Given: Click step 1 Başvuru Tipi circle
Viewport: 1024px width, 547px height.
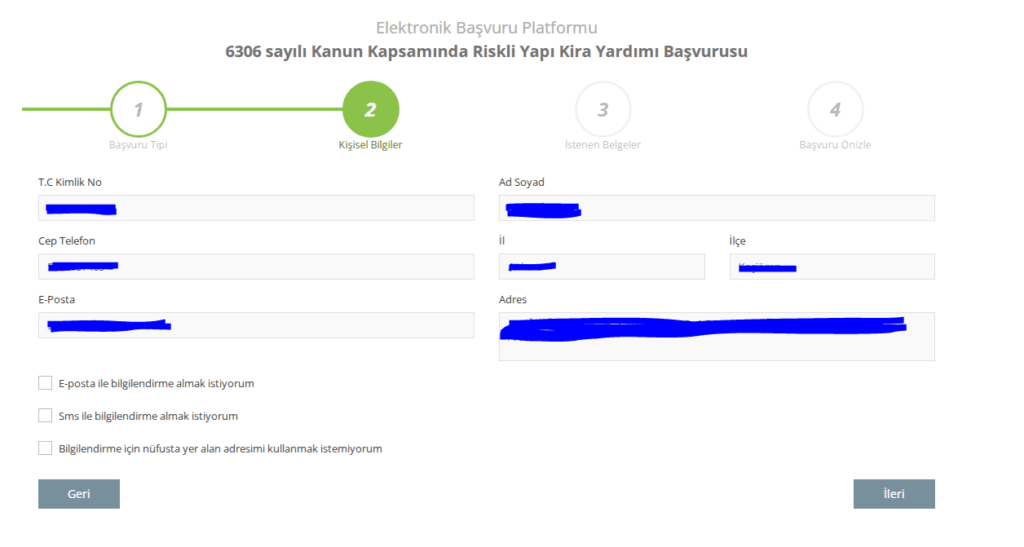Looking at the screenshot, I should 138,109.
